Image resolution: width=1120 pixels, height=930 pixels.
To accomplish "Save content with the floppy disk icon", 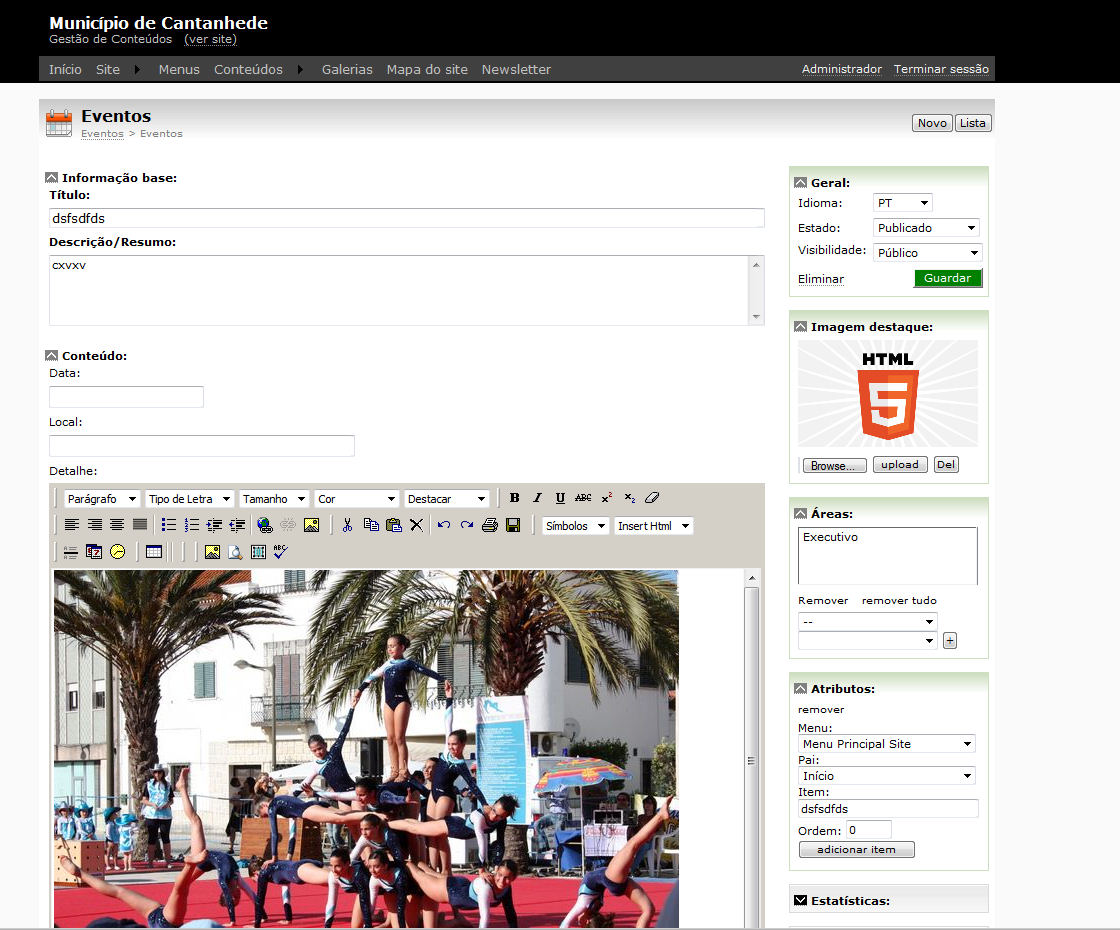I will click(513, 525).
